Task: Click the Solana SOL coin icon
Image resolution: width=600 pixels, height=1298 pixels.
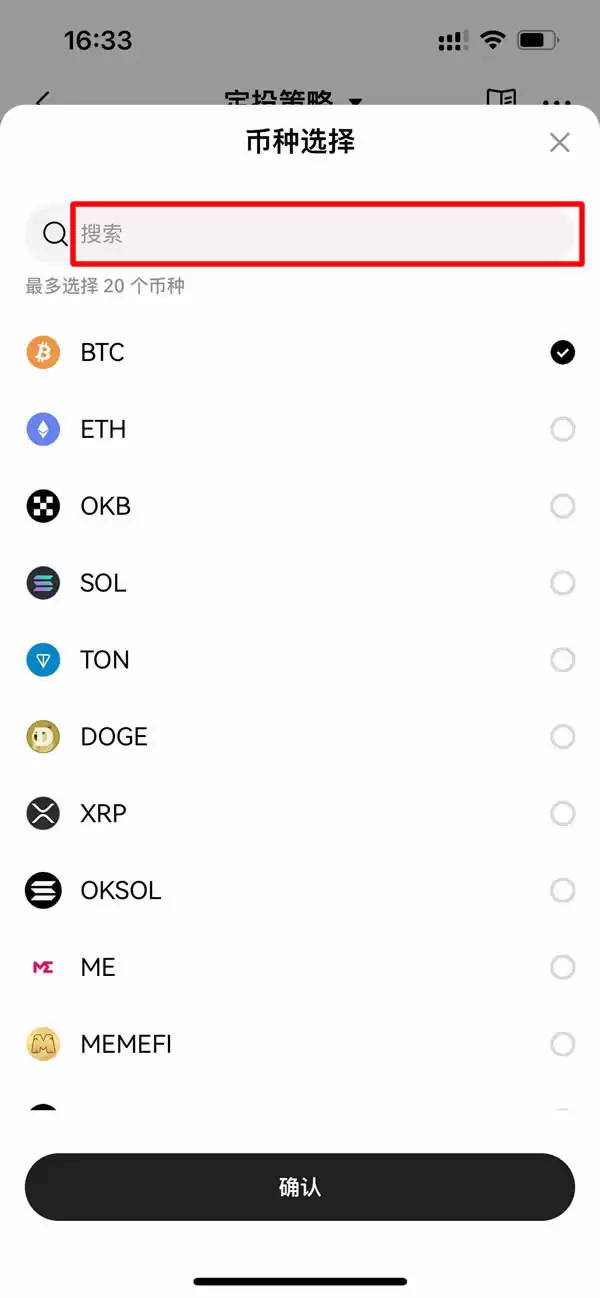Action: click(42, 583)
